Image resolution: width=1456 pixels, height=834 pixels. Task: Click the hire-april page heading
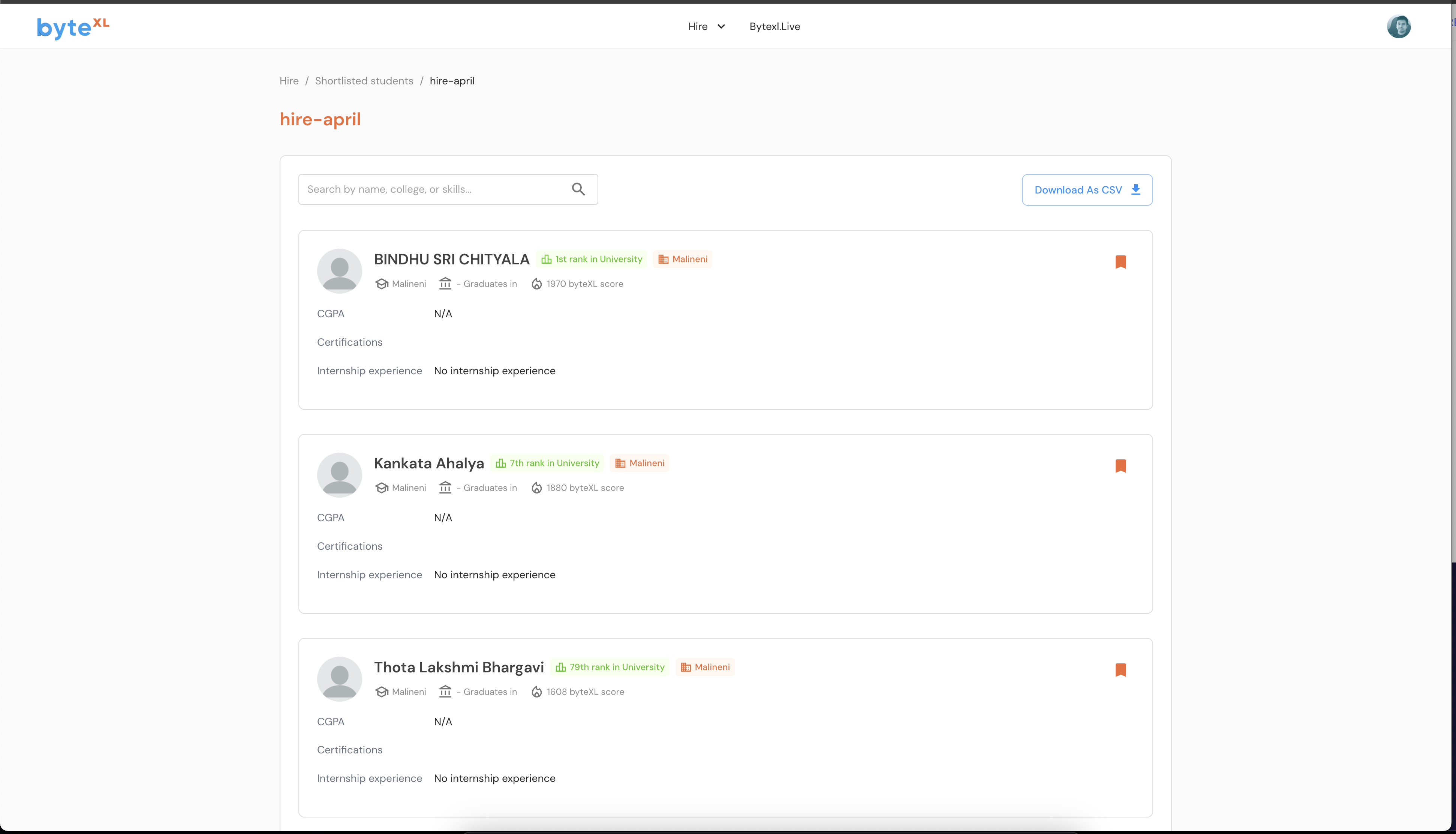pyautogui.click(x=320, y=119)
